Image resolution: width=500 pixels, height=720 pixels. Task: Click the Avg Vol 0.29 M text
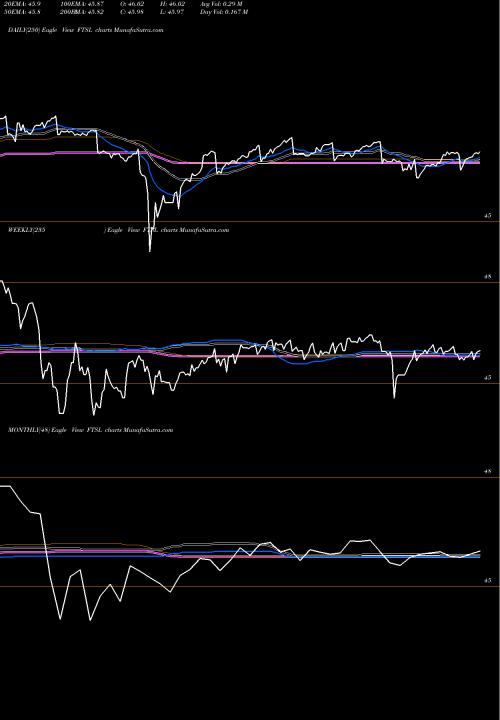221,4
